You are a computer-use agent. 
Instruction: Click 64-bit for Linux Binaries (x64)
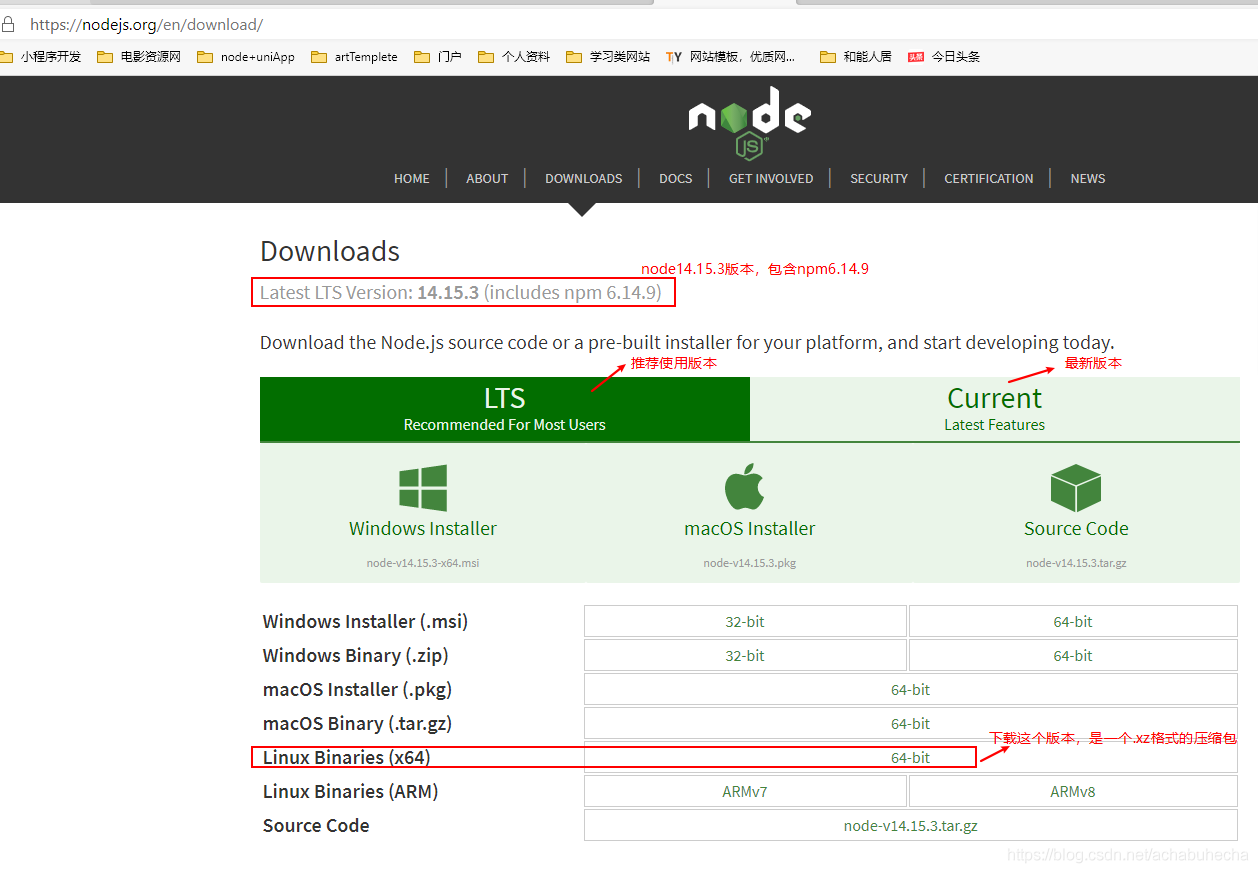(911, 757)
